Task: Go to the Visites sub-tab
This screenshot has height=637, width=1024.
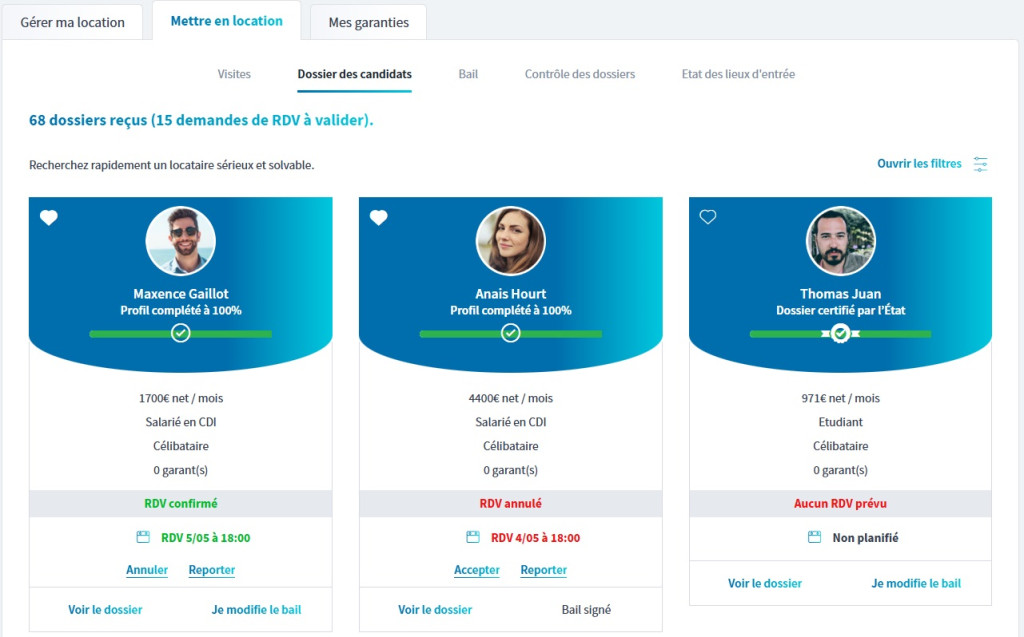Action: tap(234, 74)
